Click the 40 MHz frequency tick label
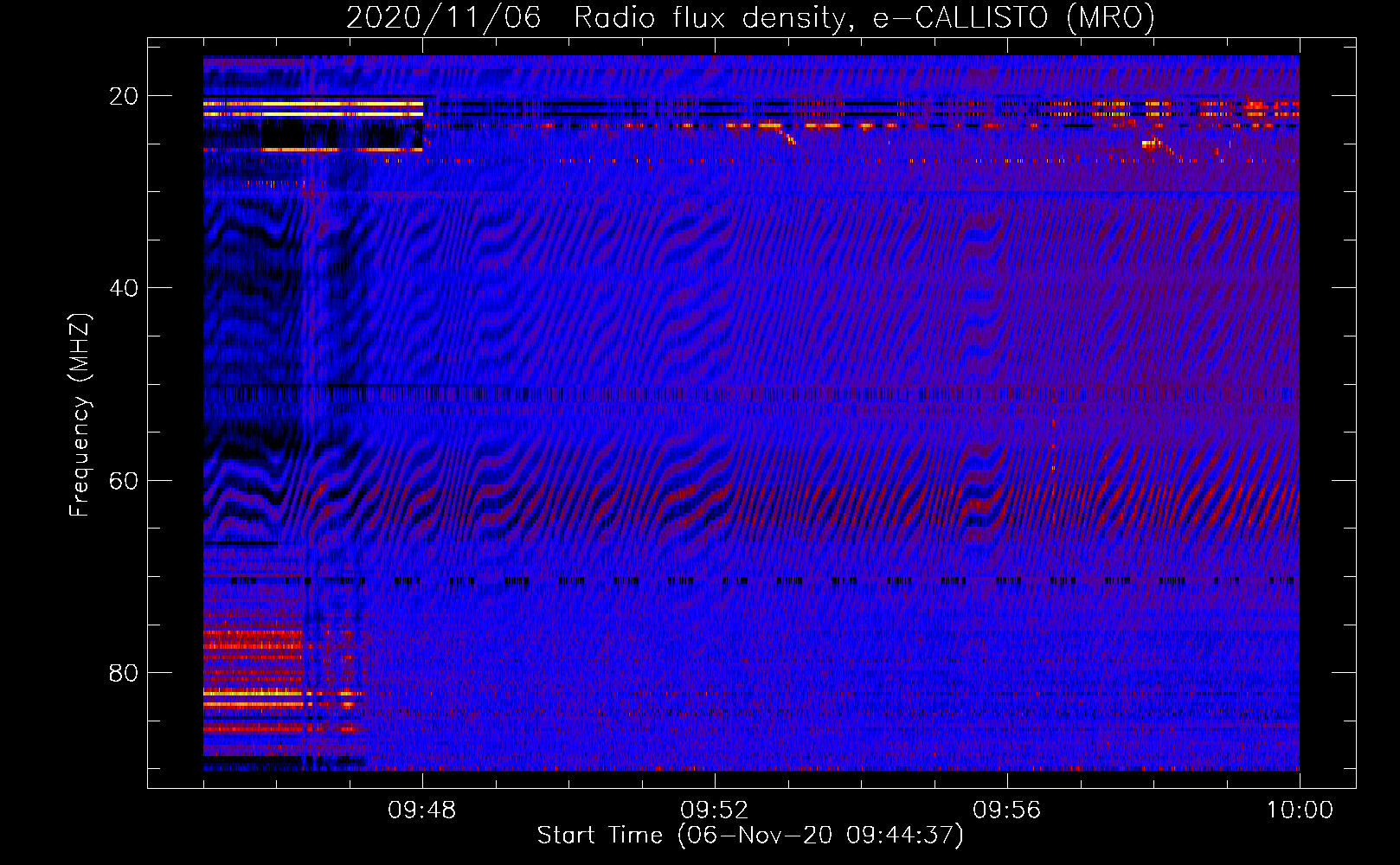Screen dimensions: 1400x865 coord(124,288)
